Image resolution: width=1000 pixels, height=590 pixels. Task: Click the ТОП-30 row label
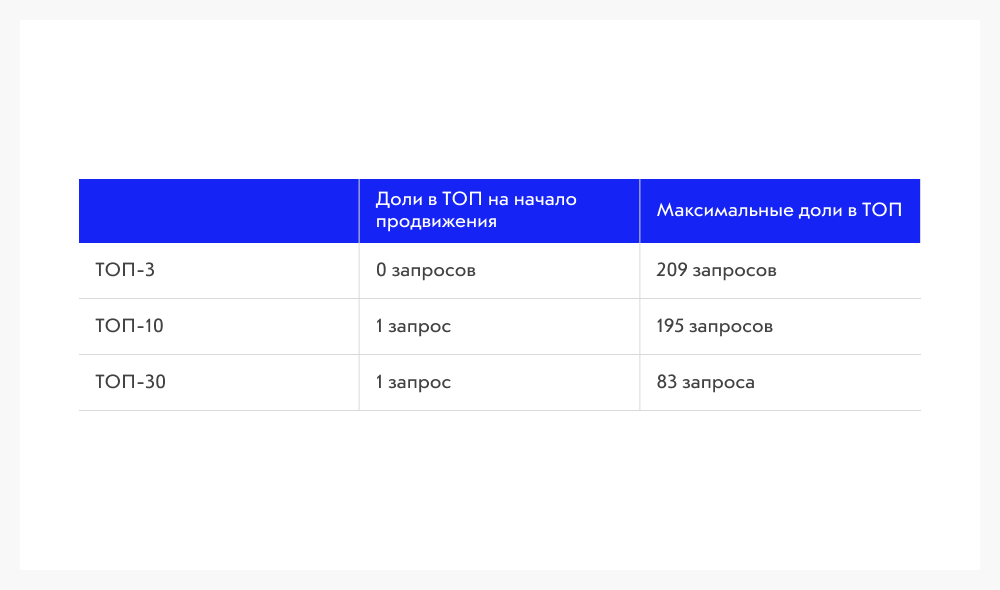(x=130, y=382)
